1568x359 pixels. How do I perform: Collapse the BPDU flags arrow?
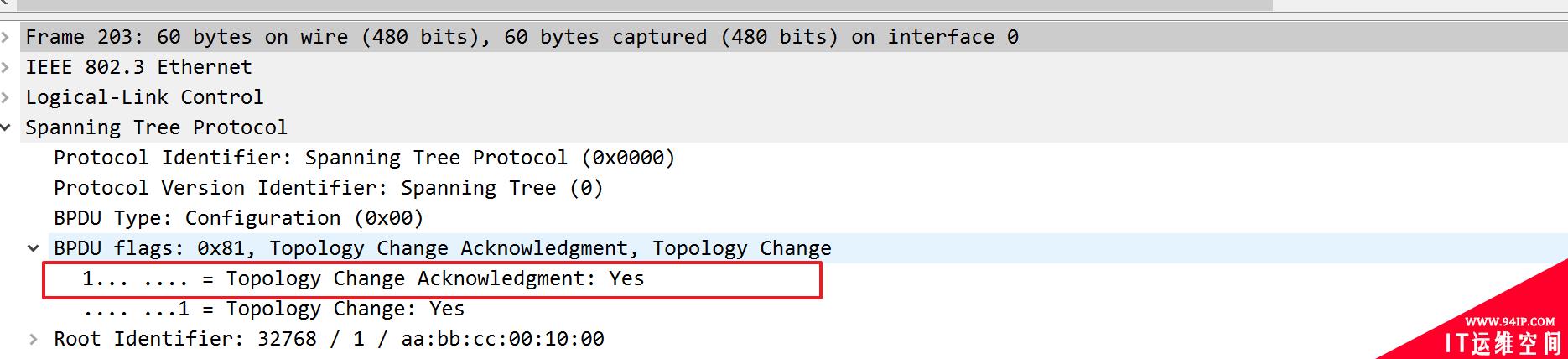[x=34, y=248]
